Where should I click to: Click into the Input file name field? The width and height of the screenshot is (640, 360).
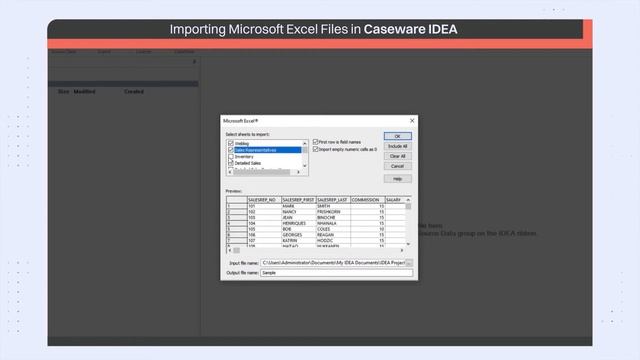click(333, 263)
